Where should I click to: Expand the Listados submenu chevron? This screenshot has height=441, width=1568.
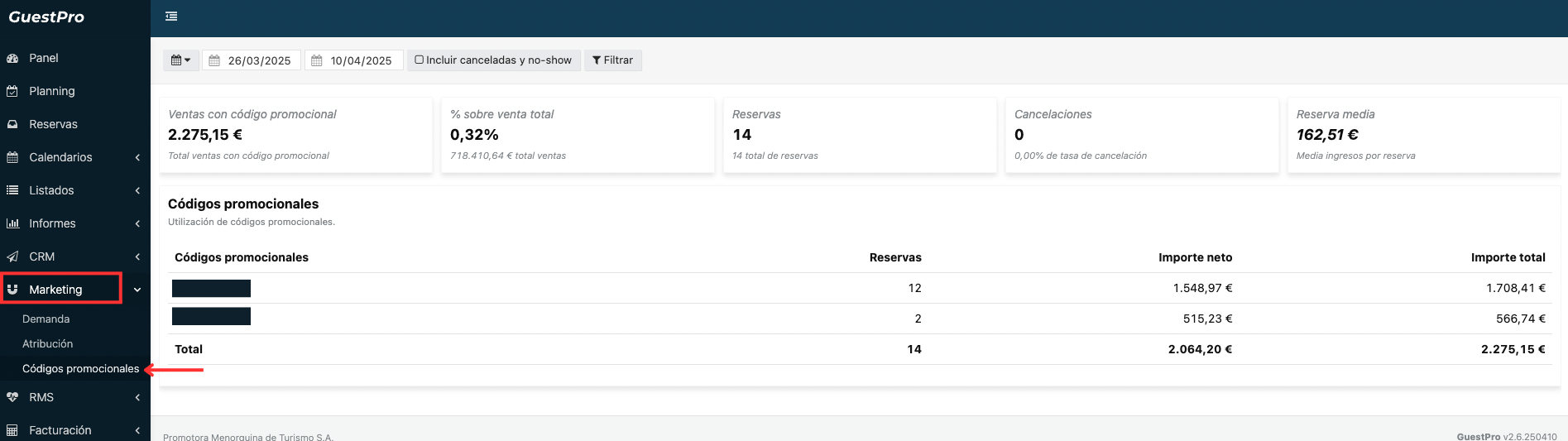(137, 190)
